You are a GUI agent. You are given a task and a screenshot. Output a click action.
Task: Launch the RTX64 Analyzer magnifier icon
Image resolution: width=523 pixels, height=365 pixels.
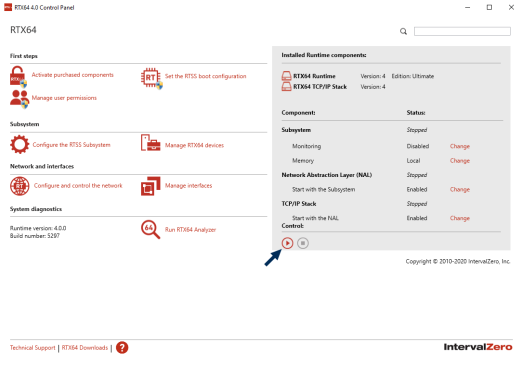[x=150, y=230]
